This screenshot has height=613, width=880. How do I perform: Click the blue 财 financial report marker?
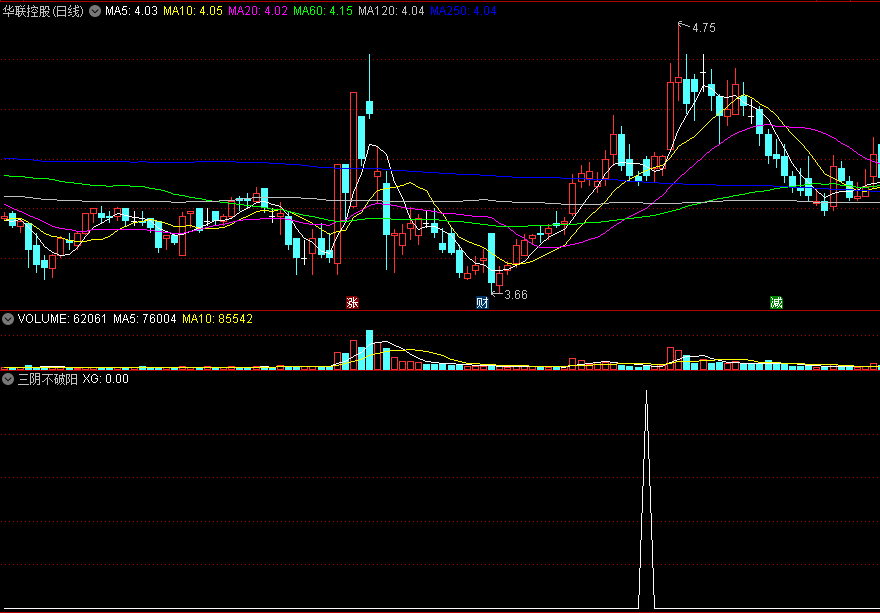tap(483, 303)
